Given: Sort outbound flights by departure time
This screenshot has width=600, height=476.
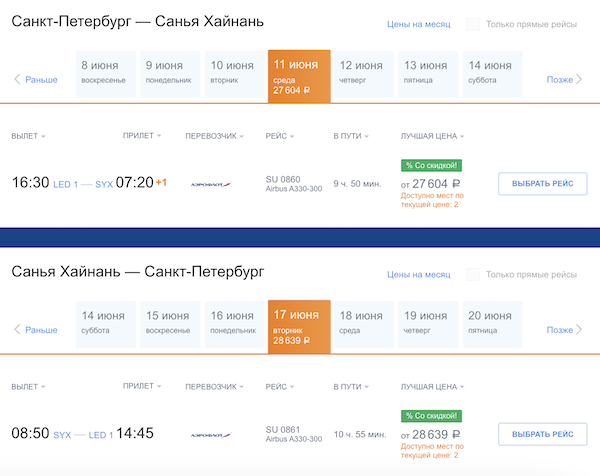Looking at the screenshot, I should pos(28,136).
